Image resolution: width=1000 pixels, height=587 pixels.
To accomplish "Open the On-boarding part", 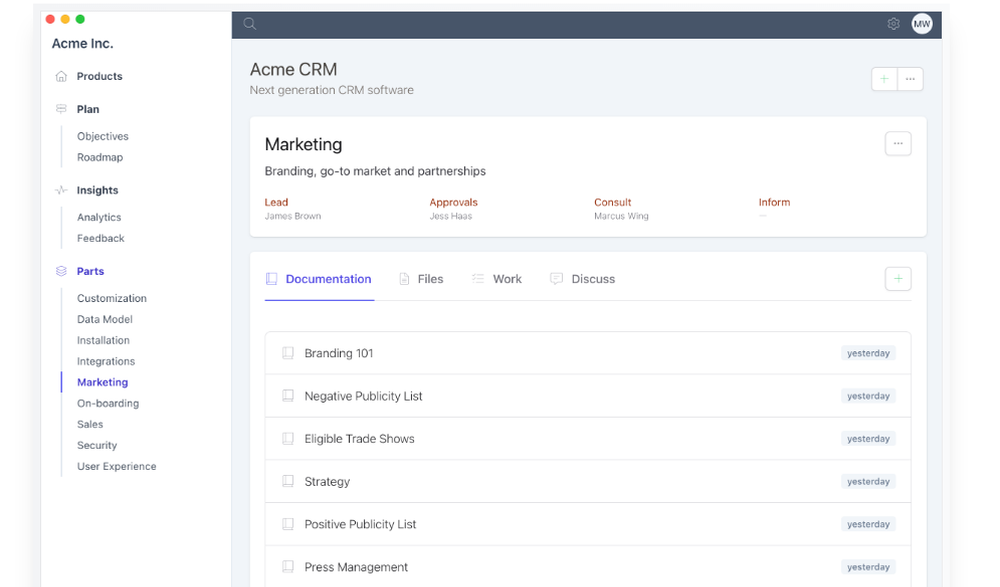I will tap(108, 403).
